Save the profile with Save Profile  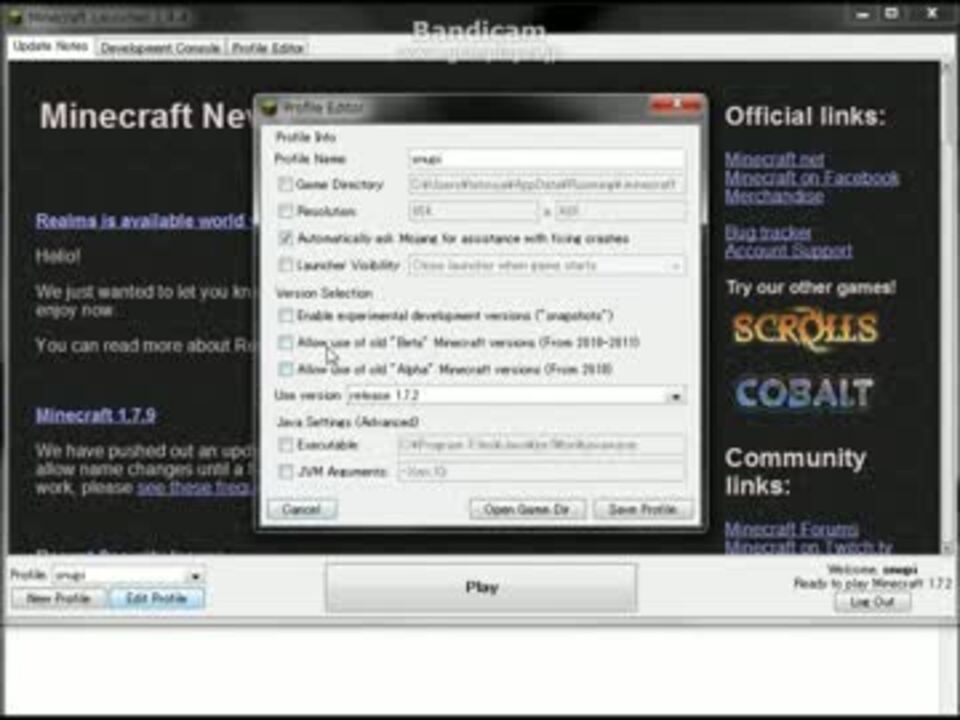pos(643,509)
